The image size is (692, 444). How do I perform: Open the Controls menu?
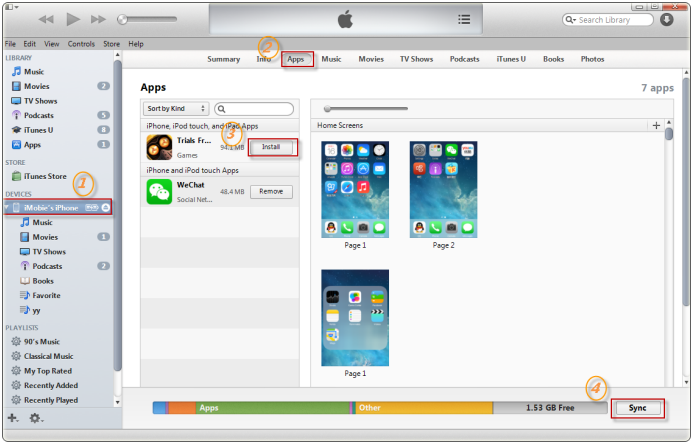pyautogui.click(x=81, y=44)
